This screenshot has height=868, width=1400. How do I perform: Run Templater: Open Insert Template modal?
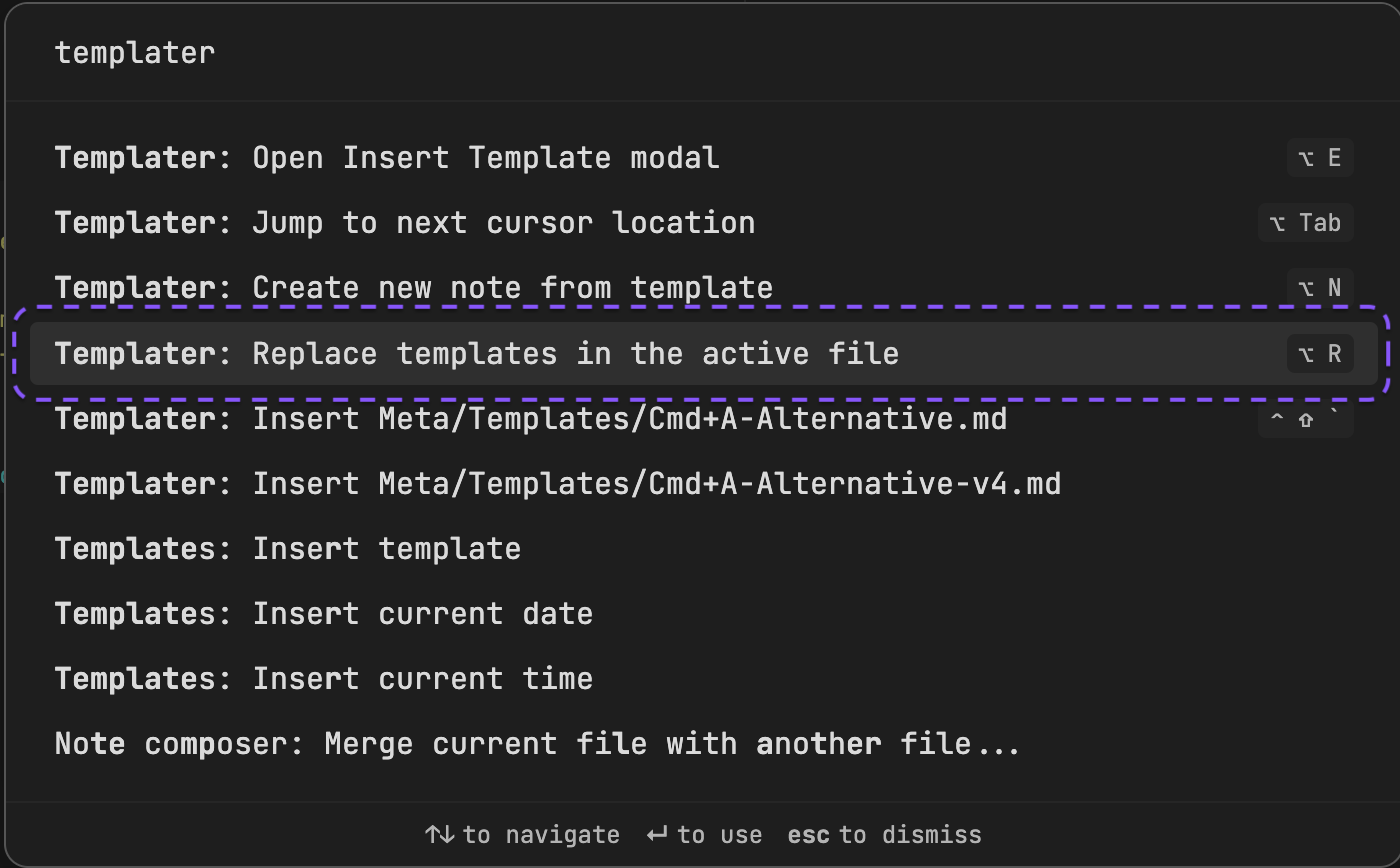click(x=387, y=158)
